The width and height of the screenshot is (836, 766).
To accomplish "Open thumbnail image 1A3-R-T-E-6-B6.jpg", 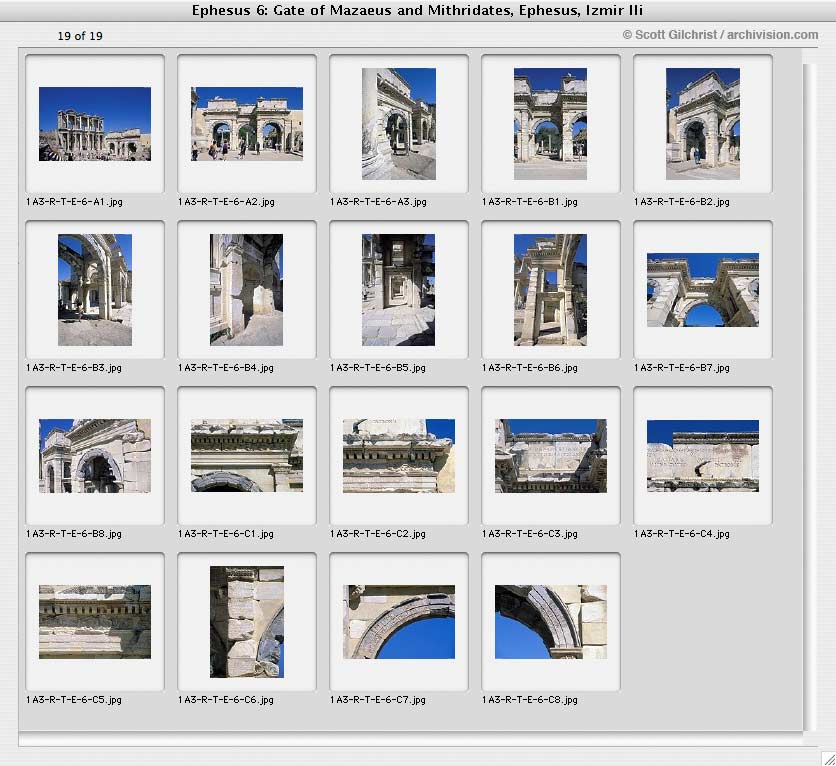I will [x=550, y=290].
